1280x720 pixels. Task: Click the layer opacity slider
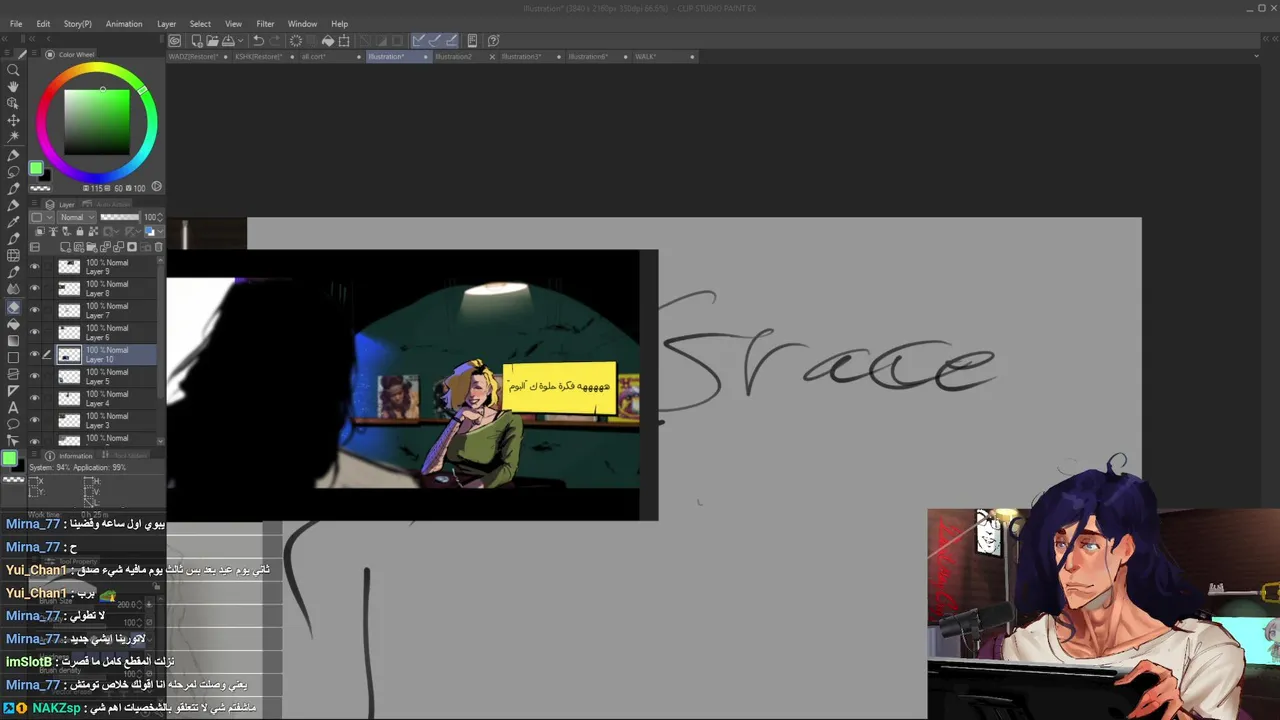tap(120, 217)
